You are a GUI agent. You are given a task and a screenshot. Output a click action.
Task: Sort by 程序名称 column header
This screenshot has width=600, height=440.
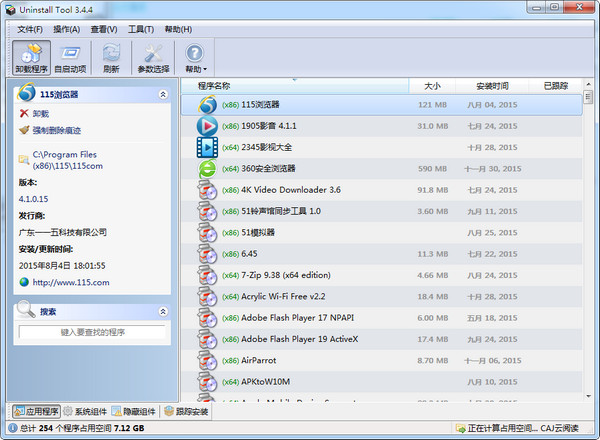(294, 86)
